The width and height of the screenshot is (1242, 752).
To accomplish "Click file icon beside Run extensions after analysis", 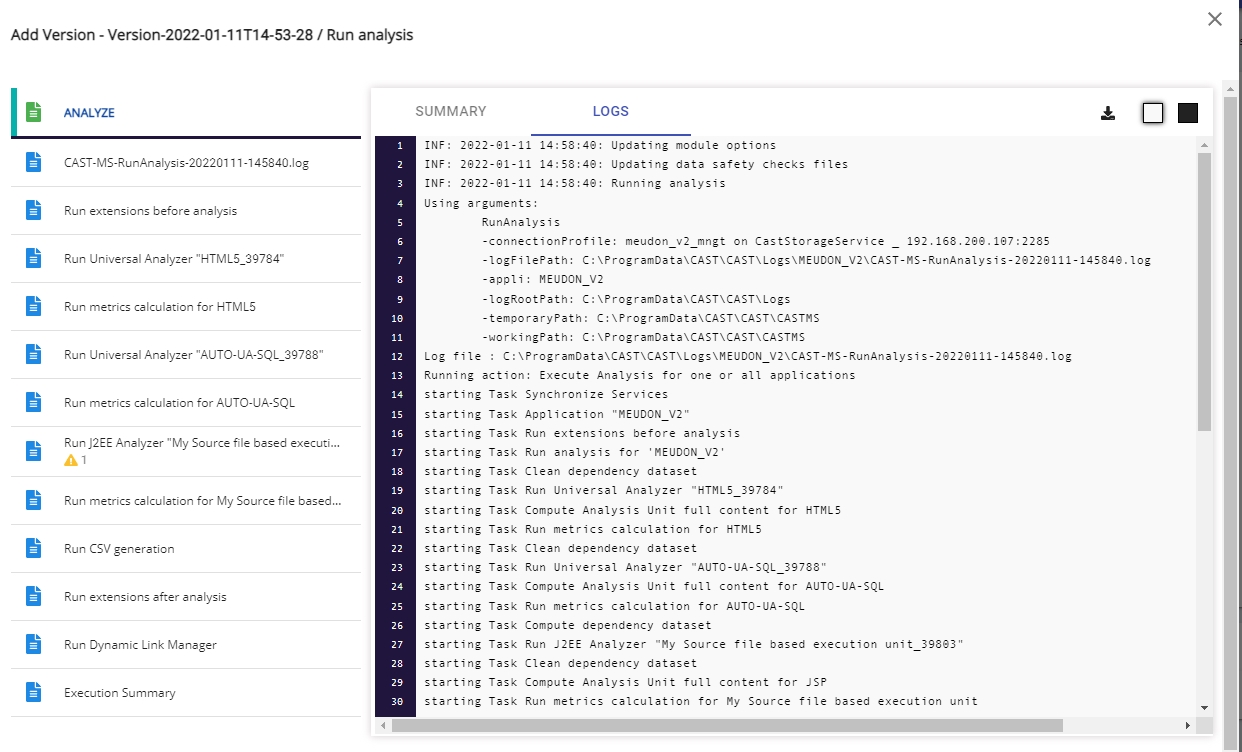I will [x=34, y=596].
